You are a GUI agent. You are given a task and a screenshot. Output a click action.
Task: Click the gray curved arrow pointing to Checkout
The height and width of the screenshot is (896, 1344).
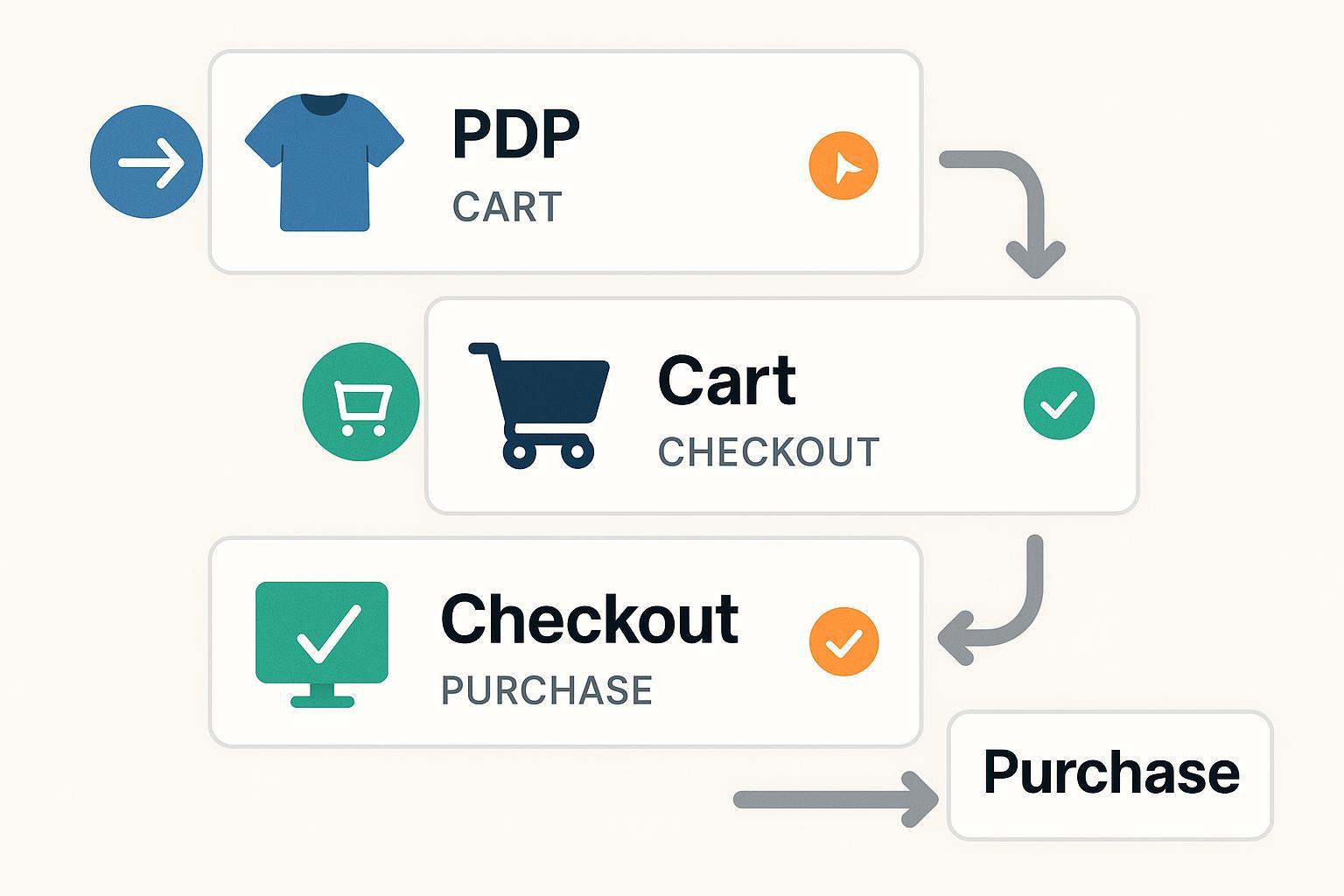pos(991,600)
